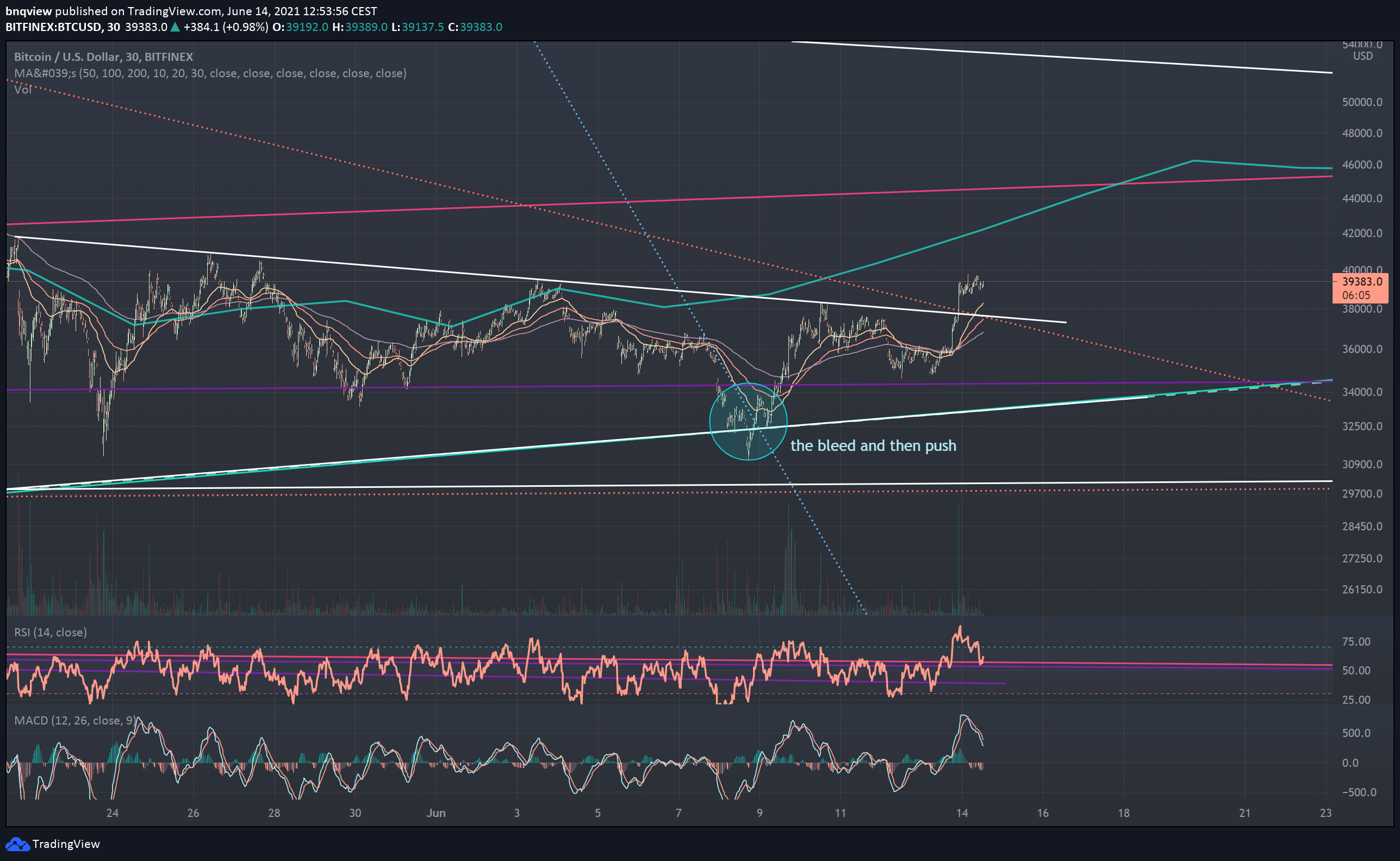Click the date axis label 26
This screenshot has height=861, width=1400.
tap(193, 813)
